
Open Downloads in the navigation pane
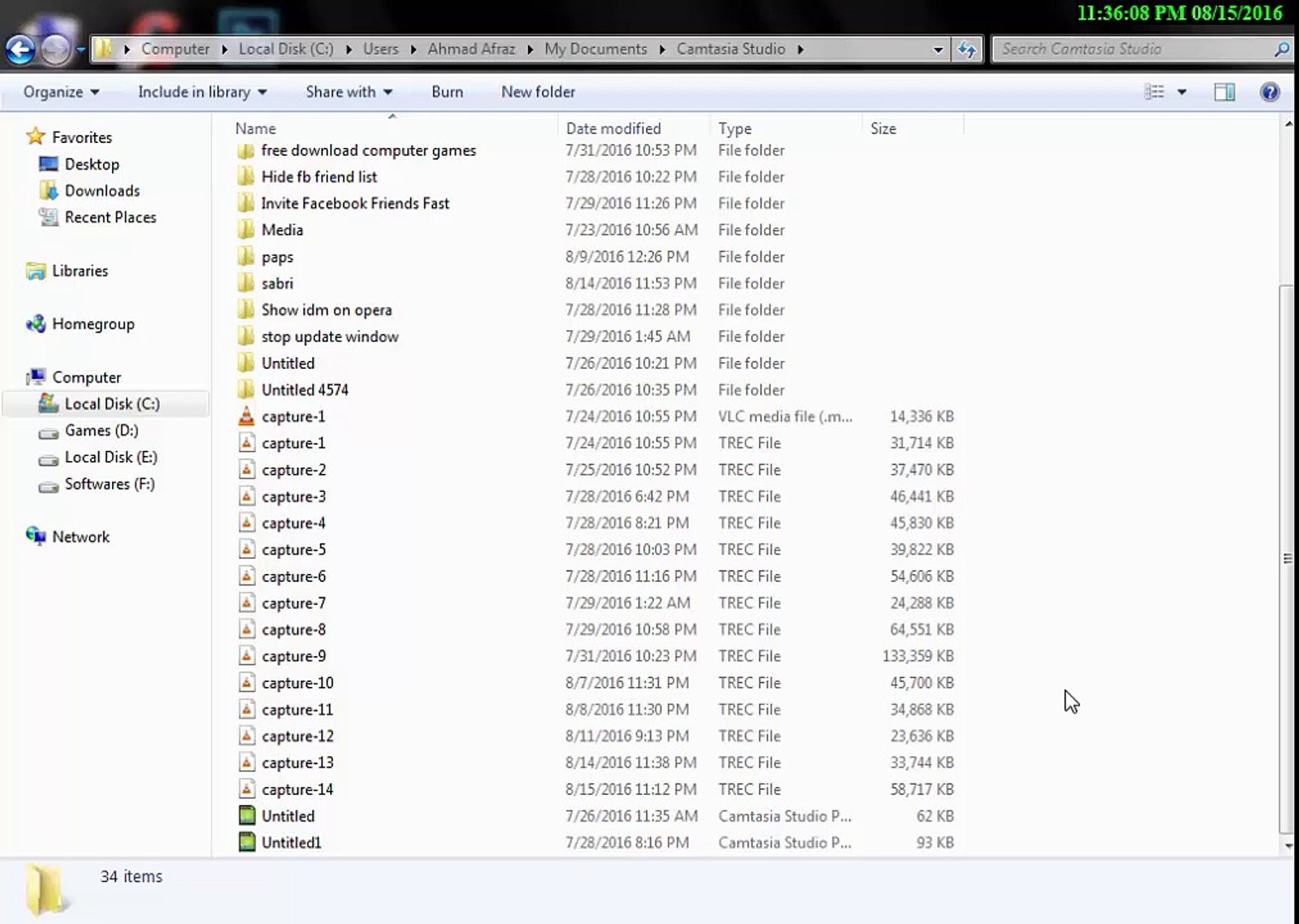pyautogui.click(x=102, y=191)
